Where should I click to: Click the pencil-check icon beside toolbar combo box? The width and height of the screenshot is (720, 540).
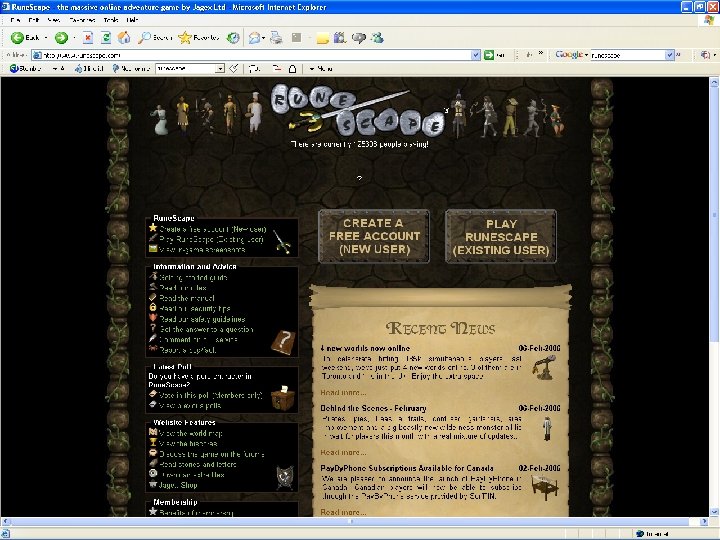coord(234,68)
